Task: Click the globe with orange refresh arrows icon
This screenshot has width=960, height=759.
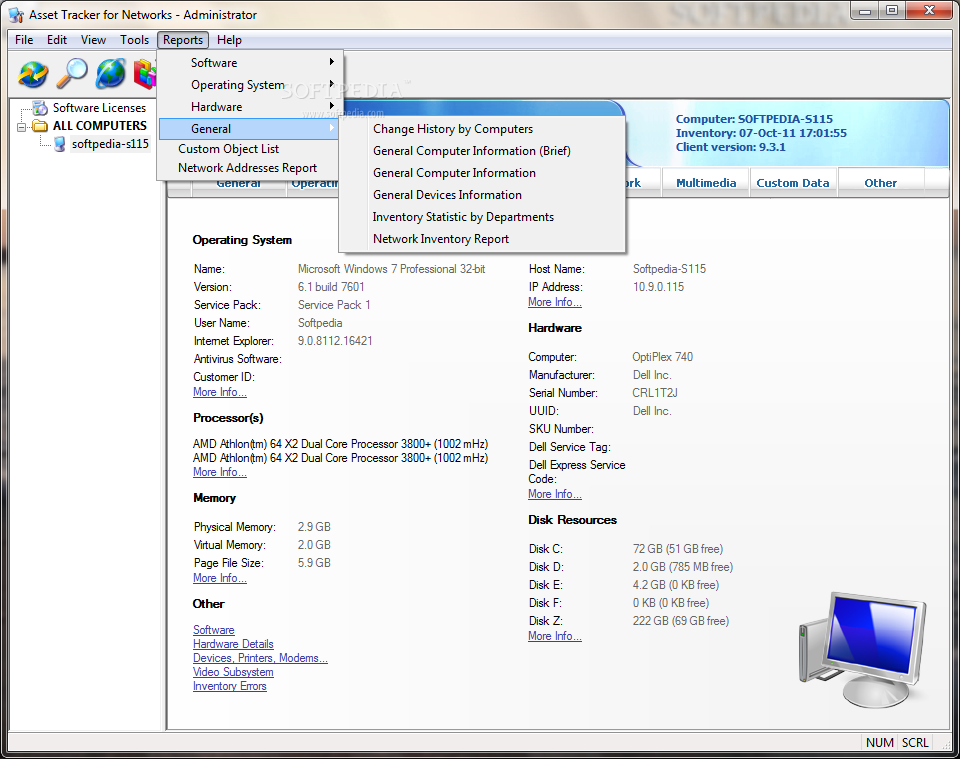Action: [x=33, y=74]
